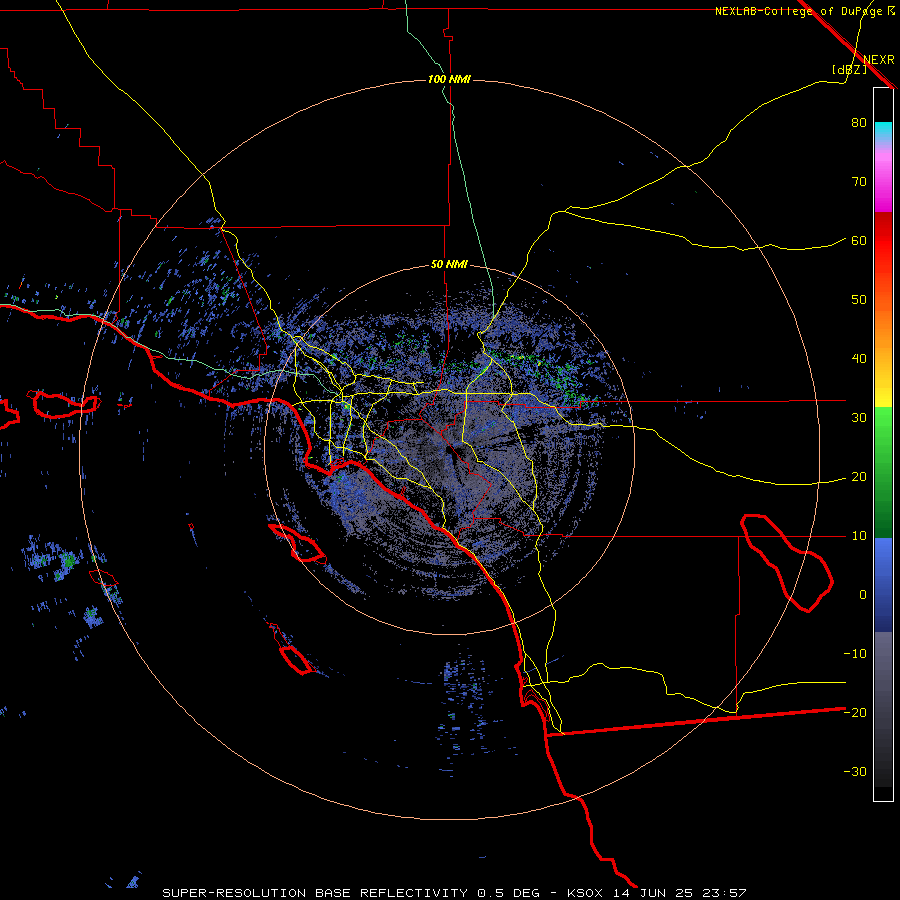Click the -10 value on the dBZ scale
The image size is (900, 900).
point(855,654)
